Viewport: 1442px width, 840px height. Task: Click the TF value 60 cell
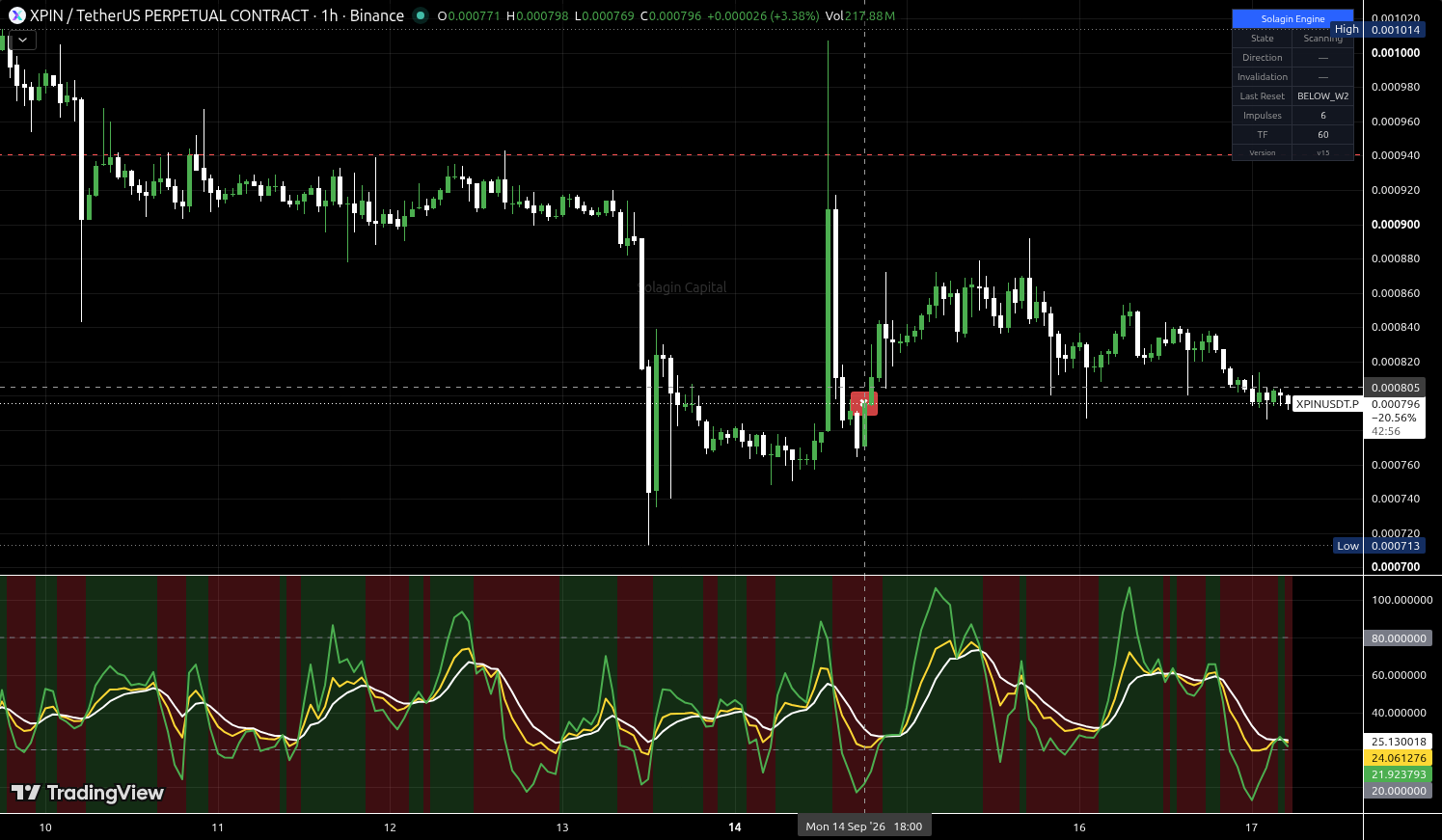[x=1323, y=135]
